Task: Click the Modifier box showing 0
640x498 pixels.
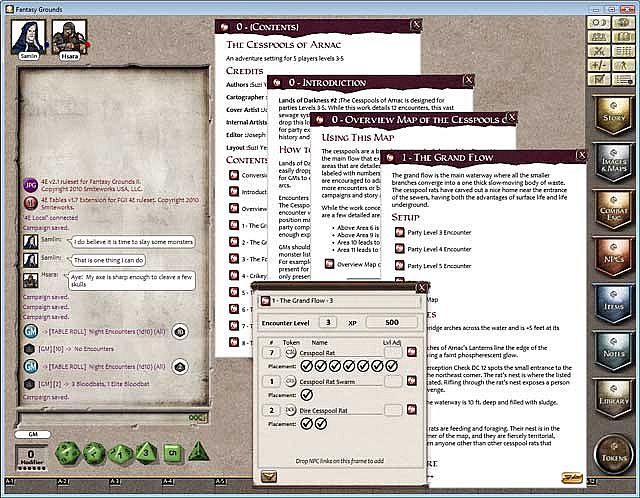Action: coord(31,457)
